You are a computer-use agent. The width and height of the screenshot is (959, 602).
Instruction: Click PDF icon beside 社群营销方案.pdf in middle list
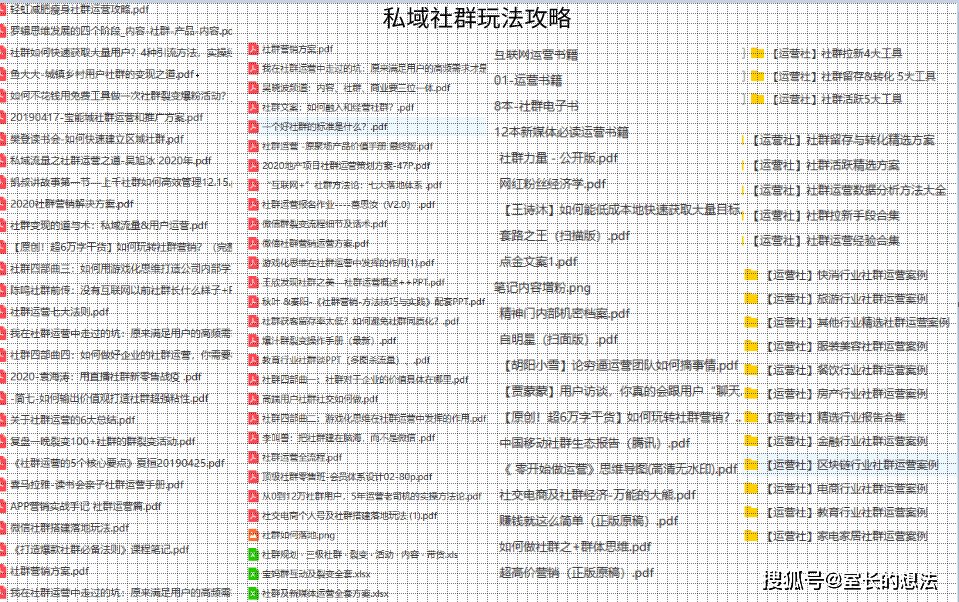tap(253, 49)
